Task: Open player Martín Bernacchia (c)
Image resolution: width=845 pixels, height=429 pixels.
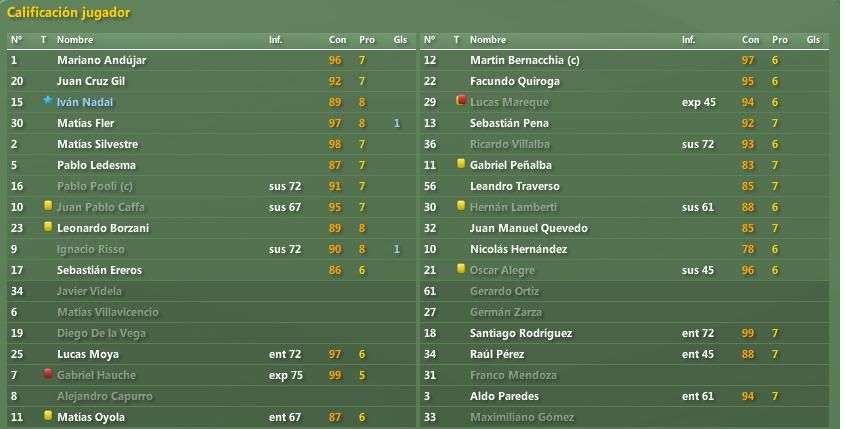Action: pyautogui.click(x=524, y=60)
